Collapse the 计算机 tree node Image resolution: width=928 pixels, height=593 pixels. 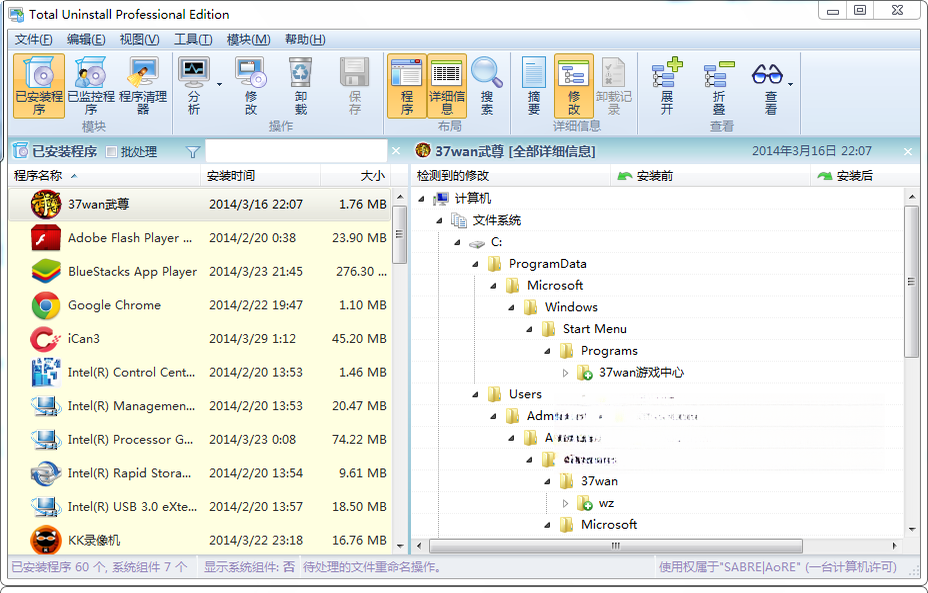421,199
